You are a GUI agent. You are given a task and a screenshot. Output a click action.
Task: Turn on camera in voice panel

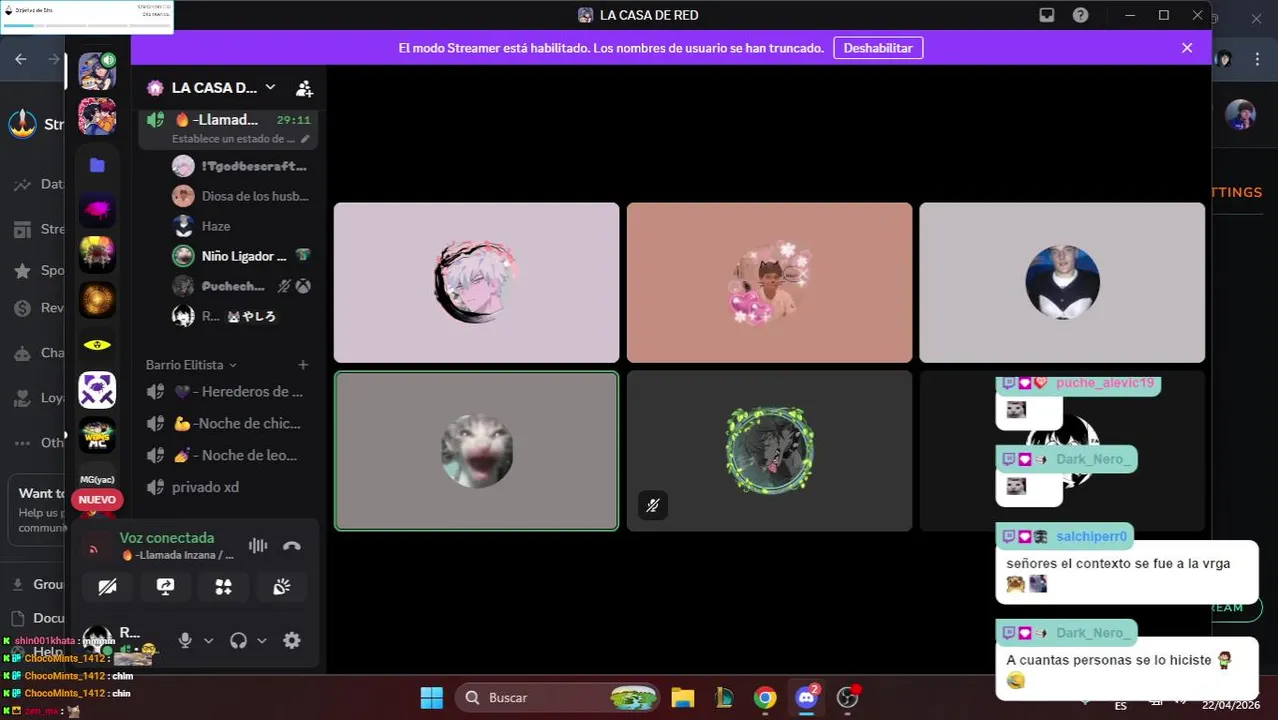(x=107, y=587)
